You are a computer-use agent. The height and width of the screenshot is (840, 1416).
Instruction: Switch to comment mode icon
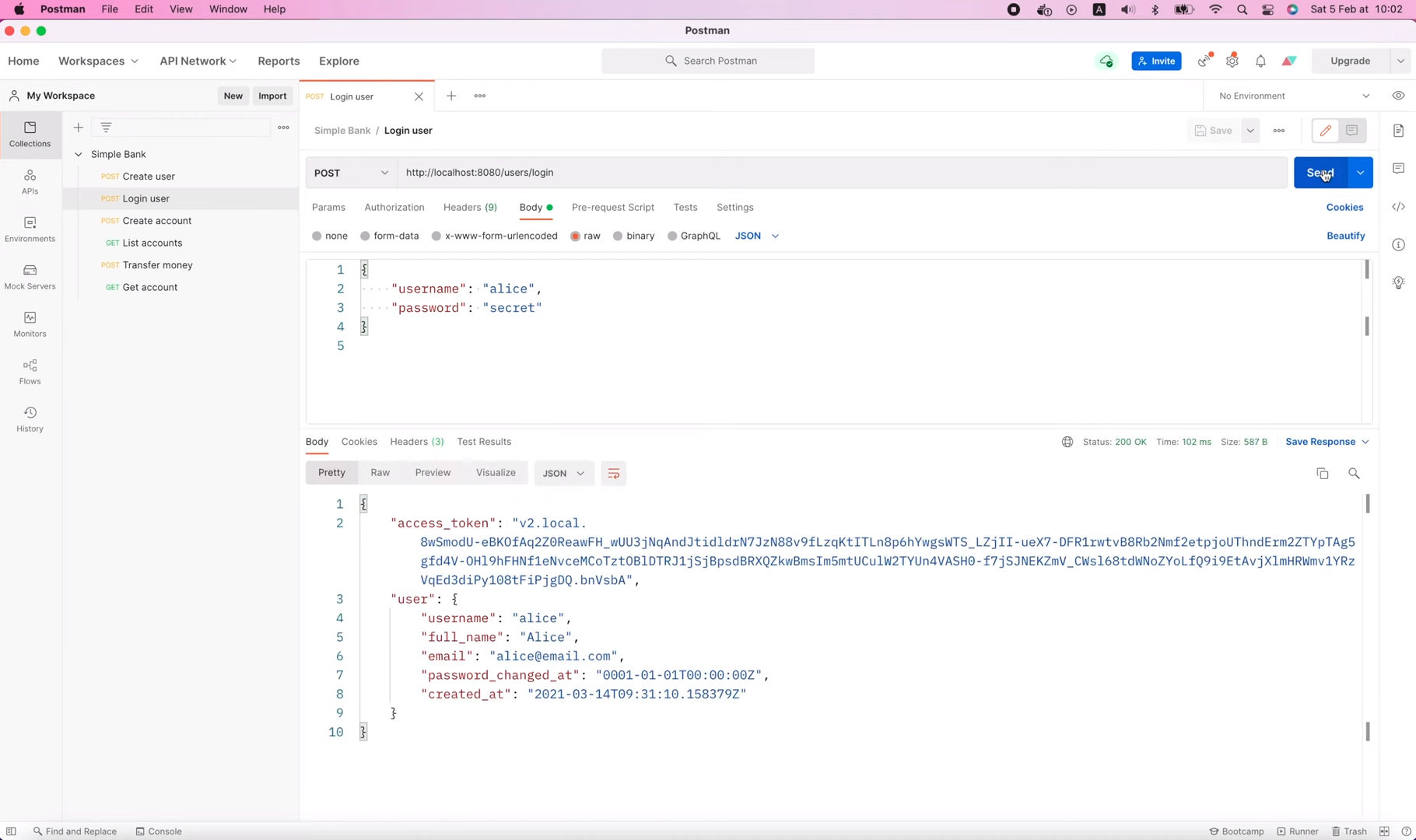[x=1352, y=131]
